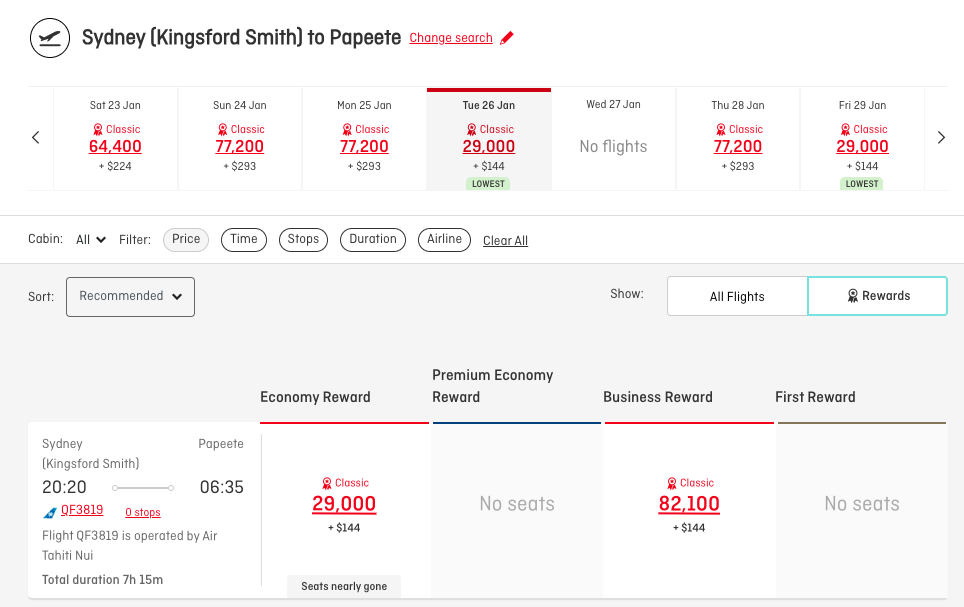Select the Mon 25 Jan date tab
Image resolution: width=964 pixels, height=607 pixels.
point(364,139)
